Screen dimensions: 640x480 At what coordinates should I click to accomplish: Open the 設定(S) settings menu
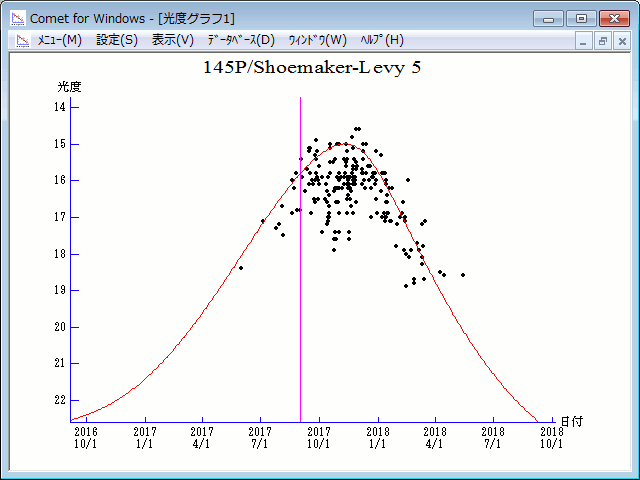(x=117, y=40)
